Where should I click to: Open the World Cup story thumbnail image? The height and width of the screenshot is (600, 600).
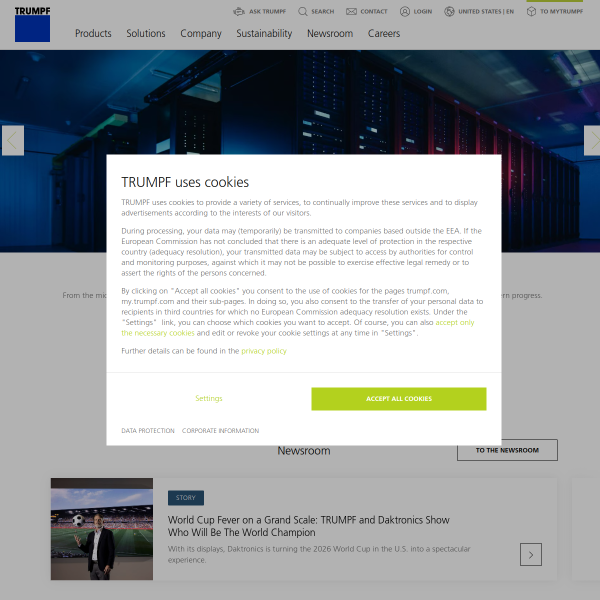coord(102,529)
